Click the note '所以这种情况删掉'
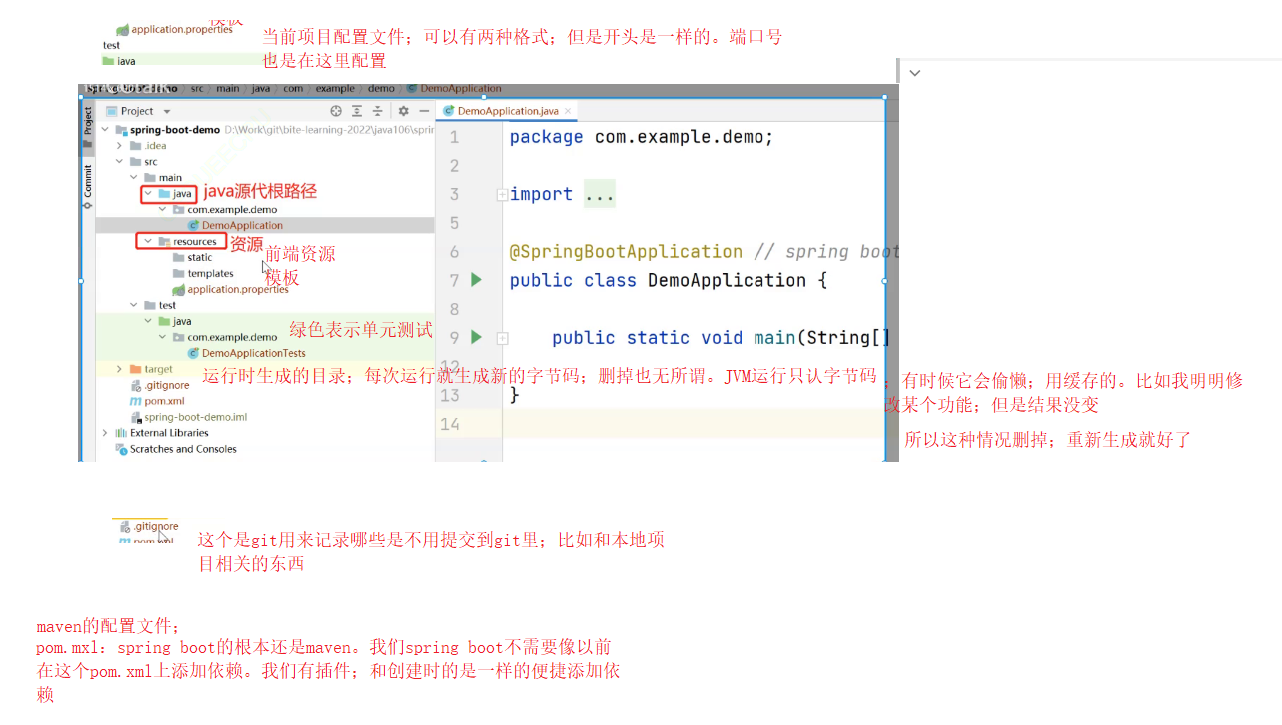Screen dimensions: 1282x725 coord(1047,440)
